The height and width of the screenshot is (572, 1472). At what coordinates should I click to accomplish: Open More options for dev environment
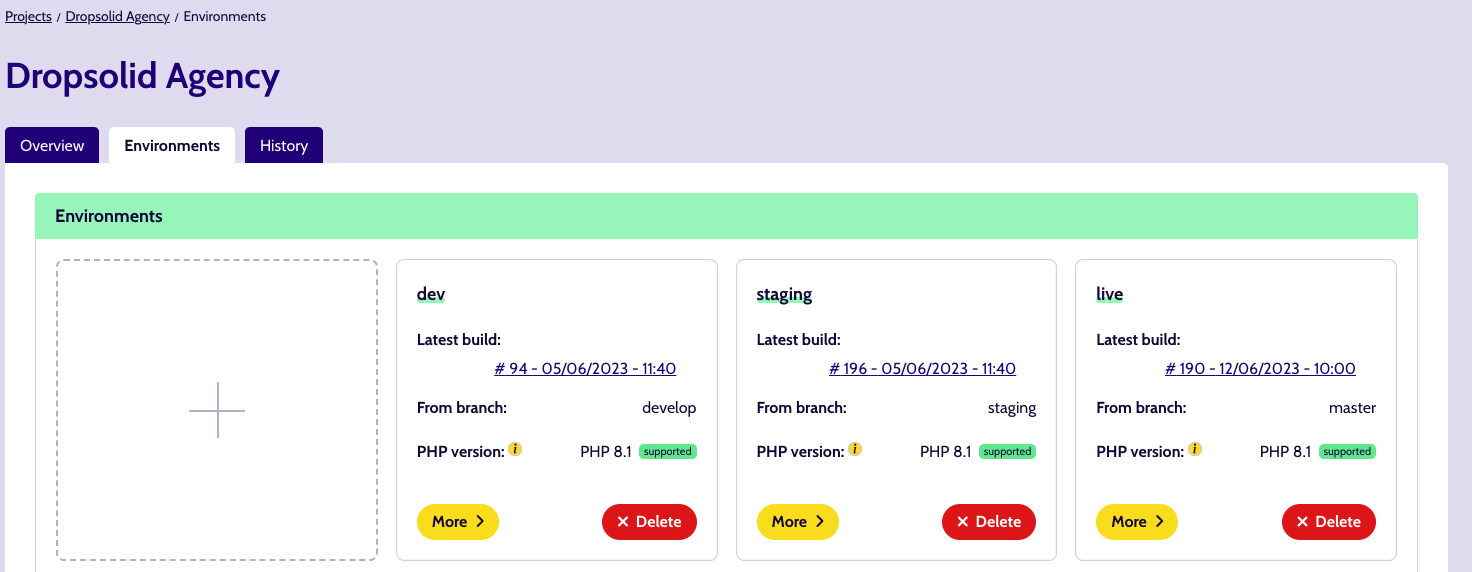[458, 521]
